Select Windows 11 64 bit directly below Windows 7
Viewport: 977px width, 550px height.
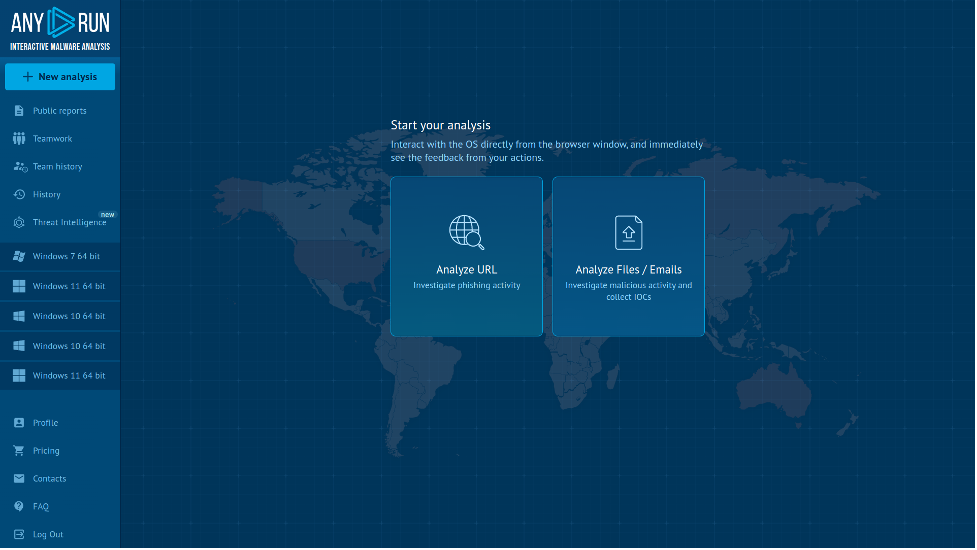60,287
